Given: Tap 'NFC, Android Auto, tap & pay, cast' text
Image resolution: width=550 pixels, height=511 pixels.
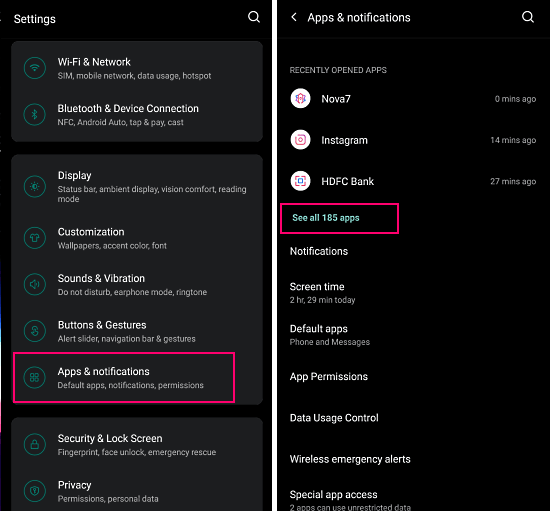Looking at the screenshot, I should (120, 122).
